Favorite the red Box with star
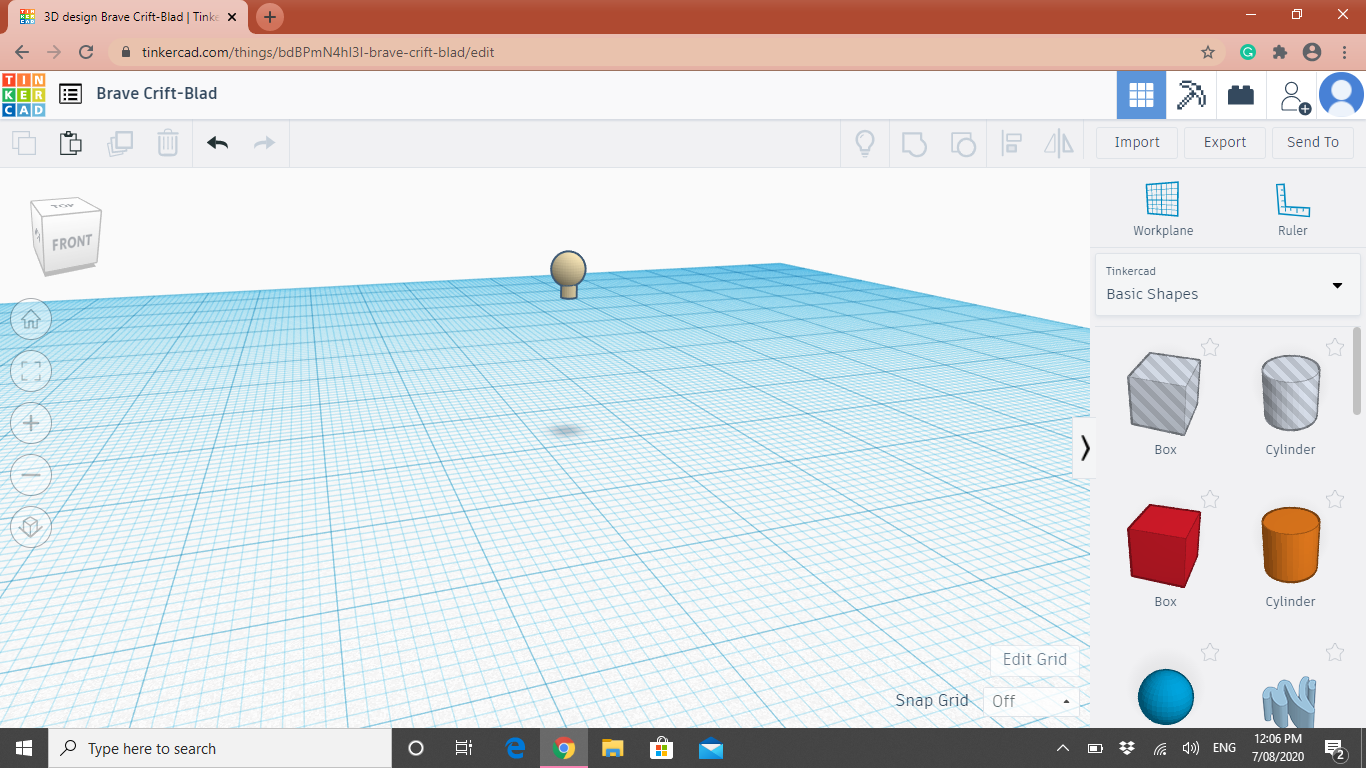The image size is (1366, 768). pos(1210,499)
